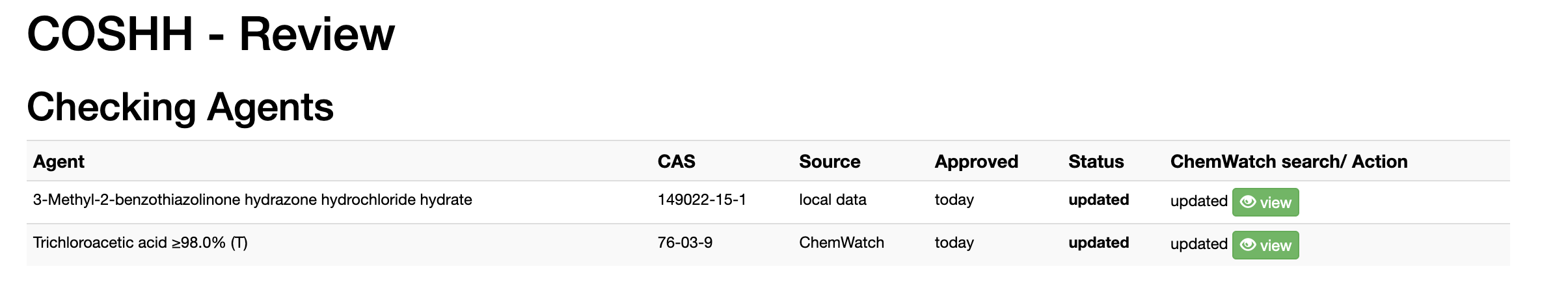Click the local data source cell
1568x290 pixels.
(832, 200)
